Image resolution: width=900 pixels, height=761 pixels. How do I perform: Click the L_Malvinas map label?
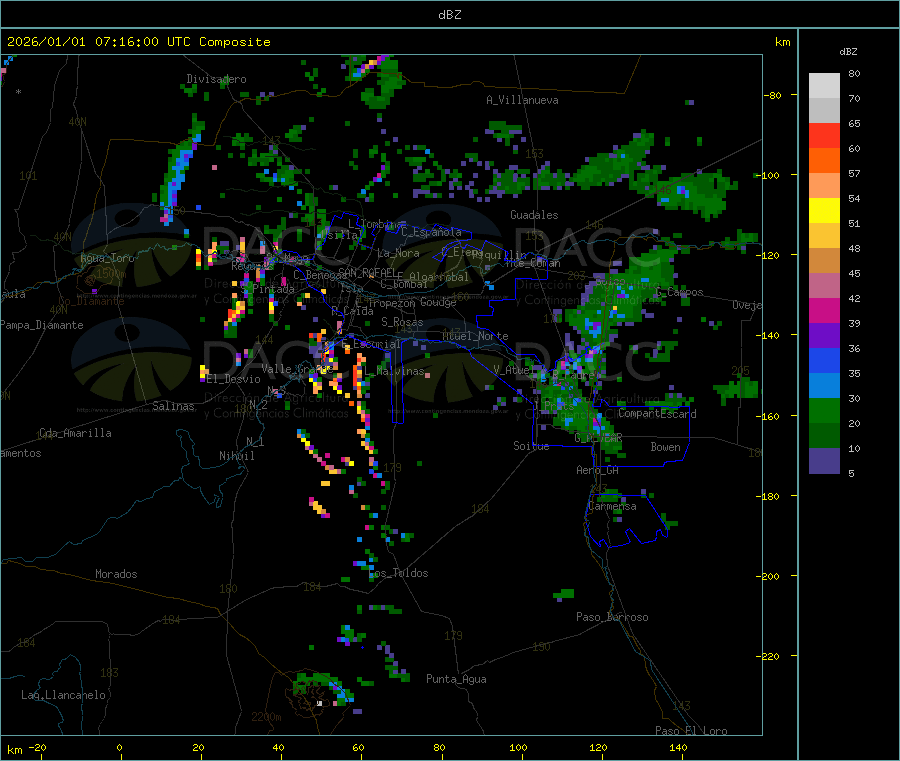(394, 371)
